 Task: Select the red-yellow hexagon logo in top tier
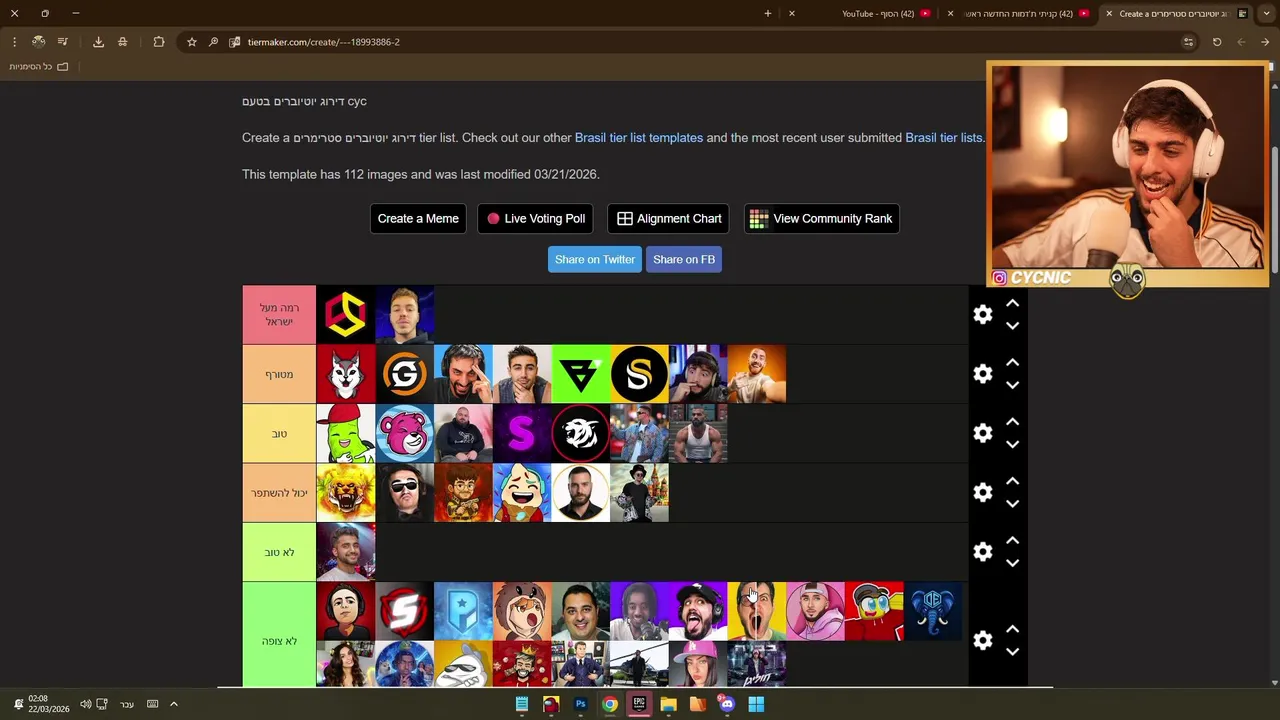coord(345,314)
